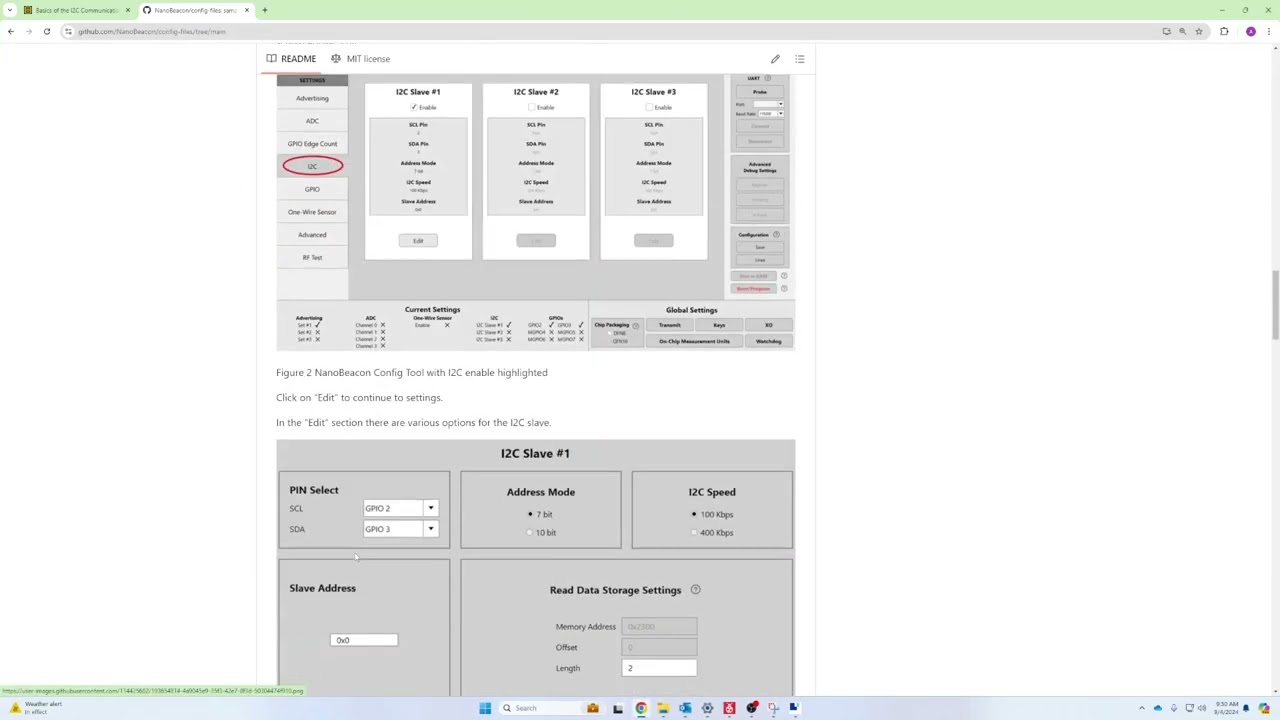This screenshot has height=720, width=1280.
Task: Toggle the I2C Slave #2 Enable checkbox
Action: click(532, 107)
